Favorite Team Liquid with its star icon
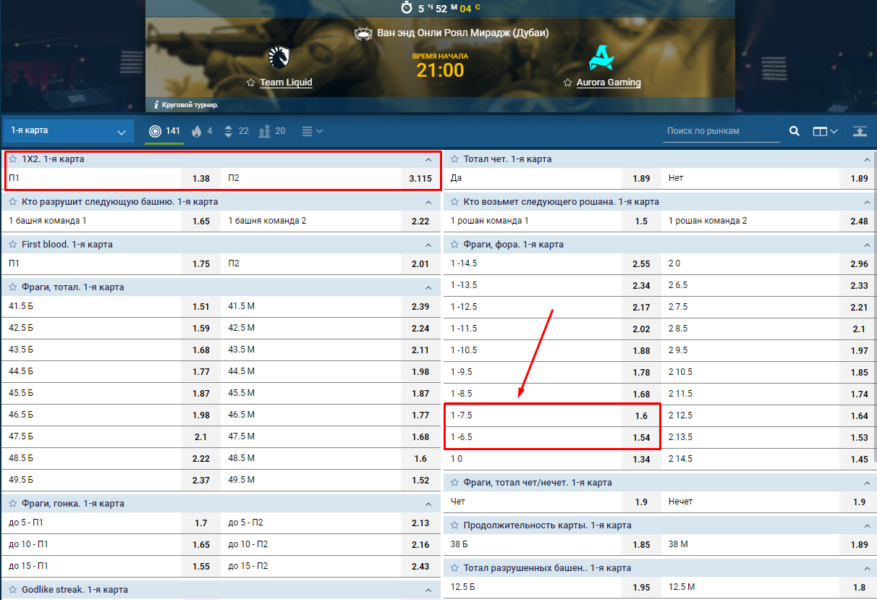877x600 pixels. (x=251, y=83)
